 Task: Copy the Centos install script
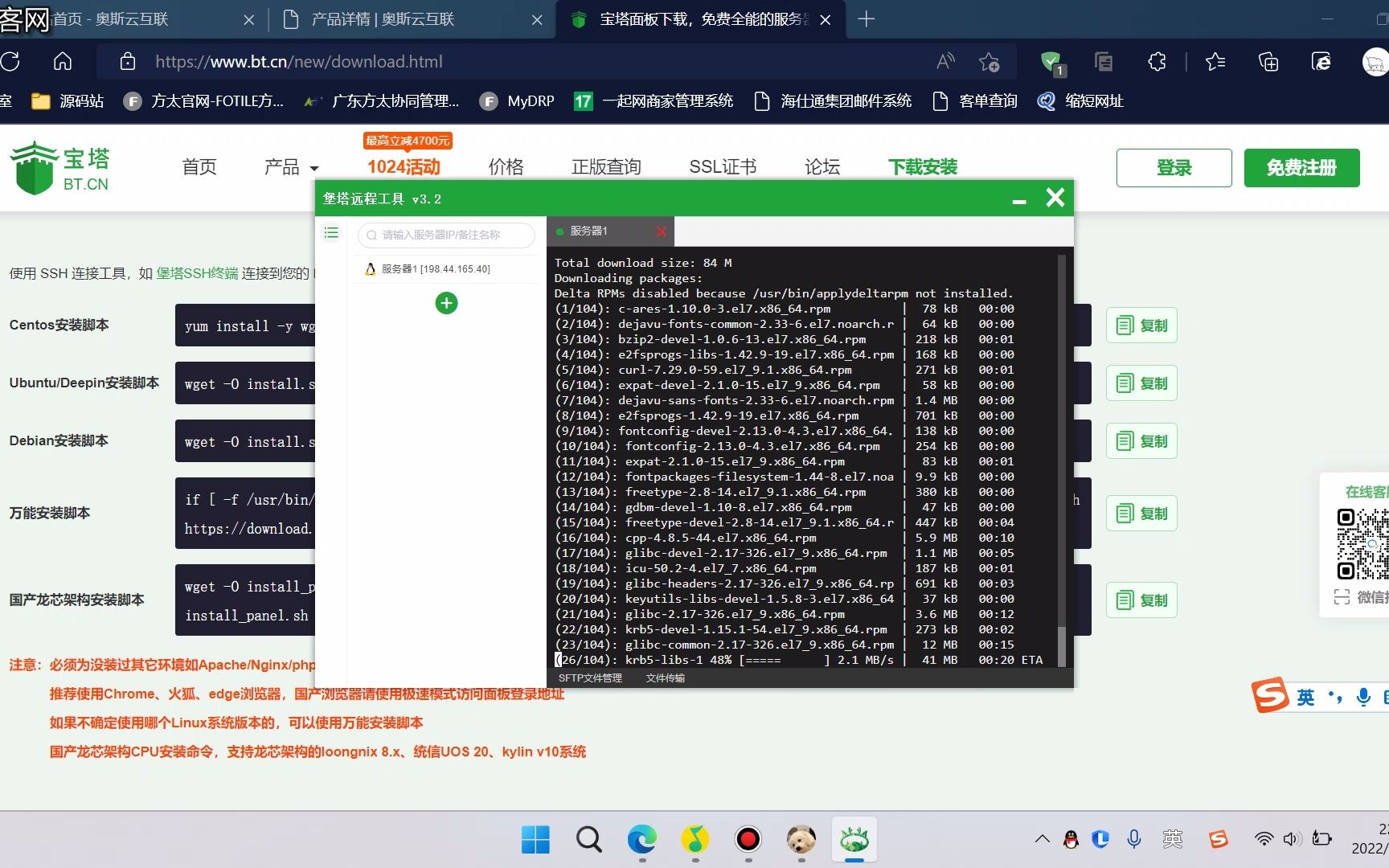pos(1141,325)
